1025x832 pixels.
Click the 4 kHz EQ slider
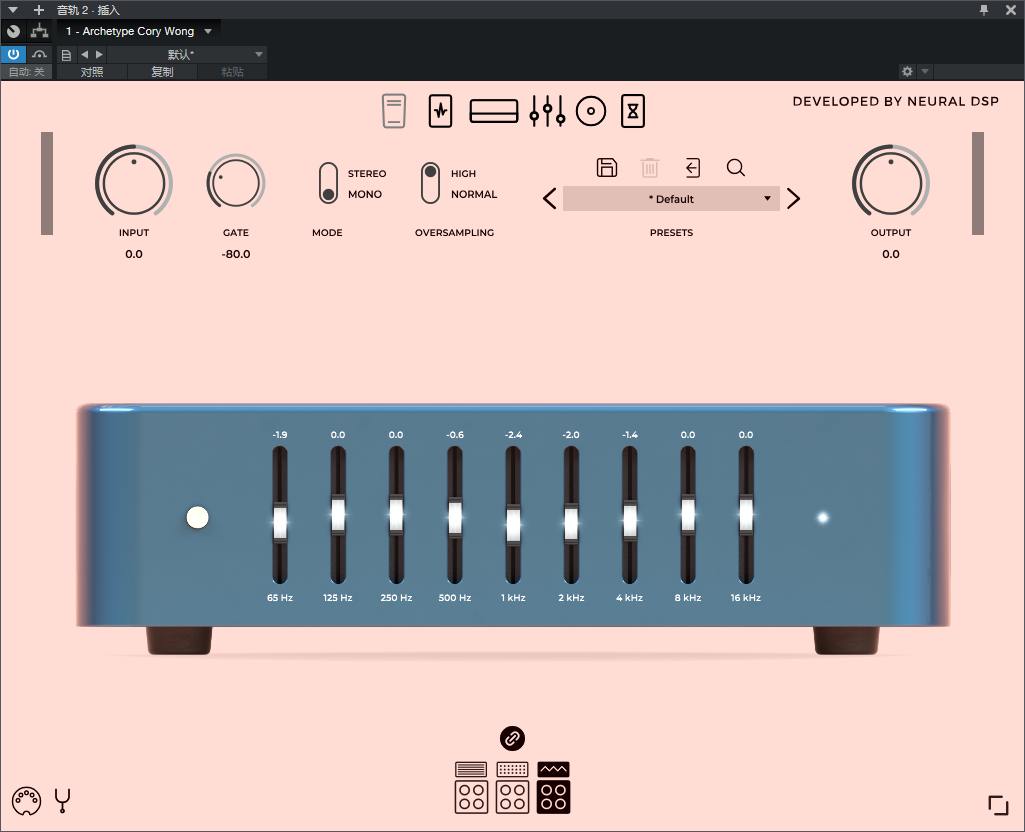point(630,515)
